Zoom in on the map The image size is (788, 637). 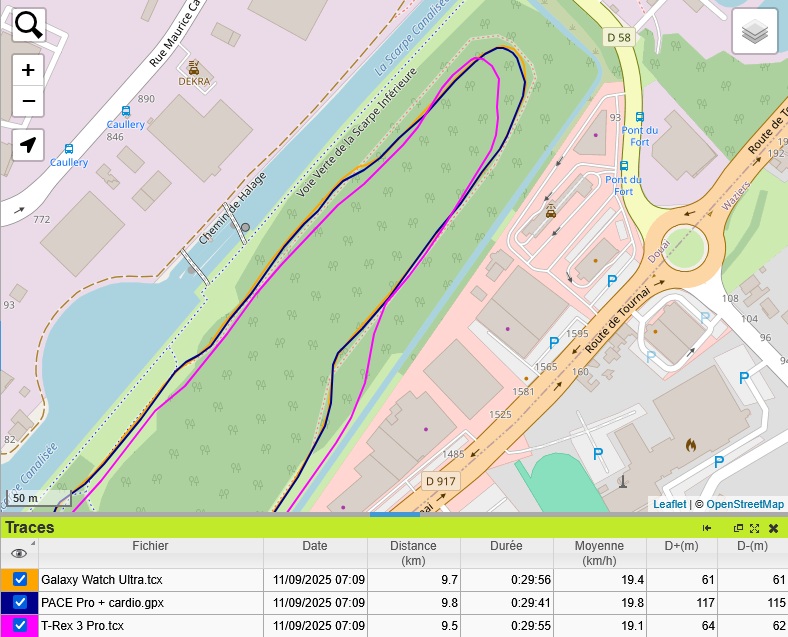[x=28, y=70]
